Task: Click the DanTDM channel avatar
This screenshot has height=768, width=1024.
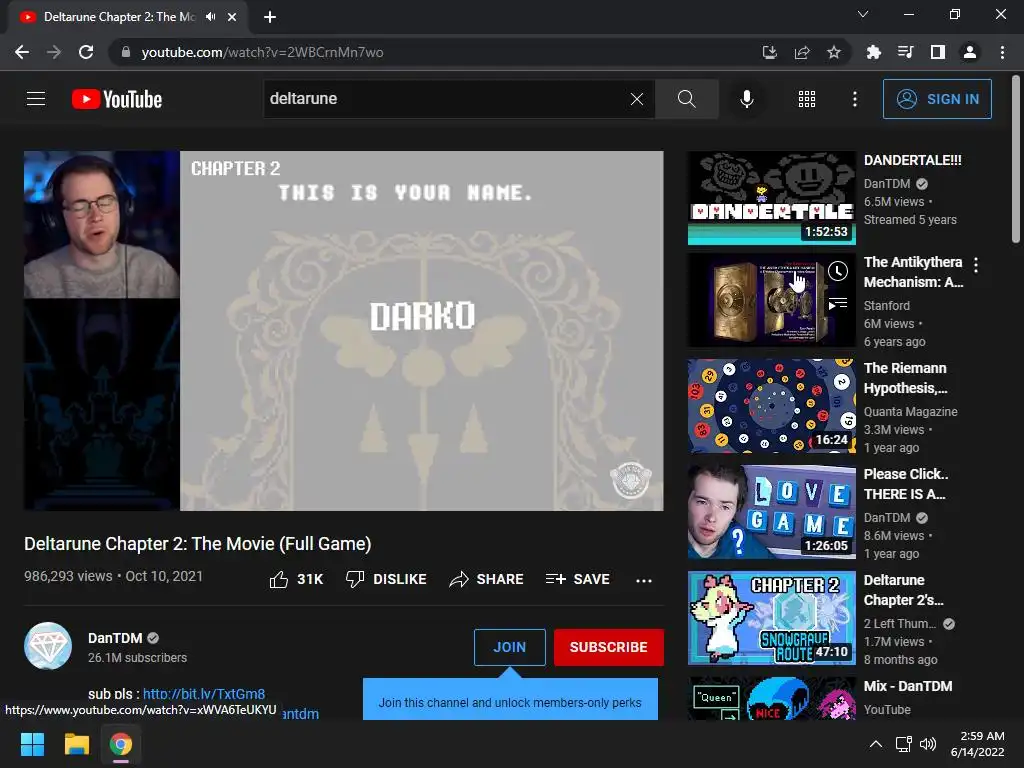Action: (x=48, y=646)
